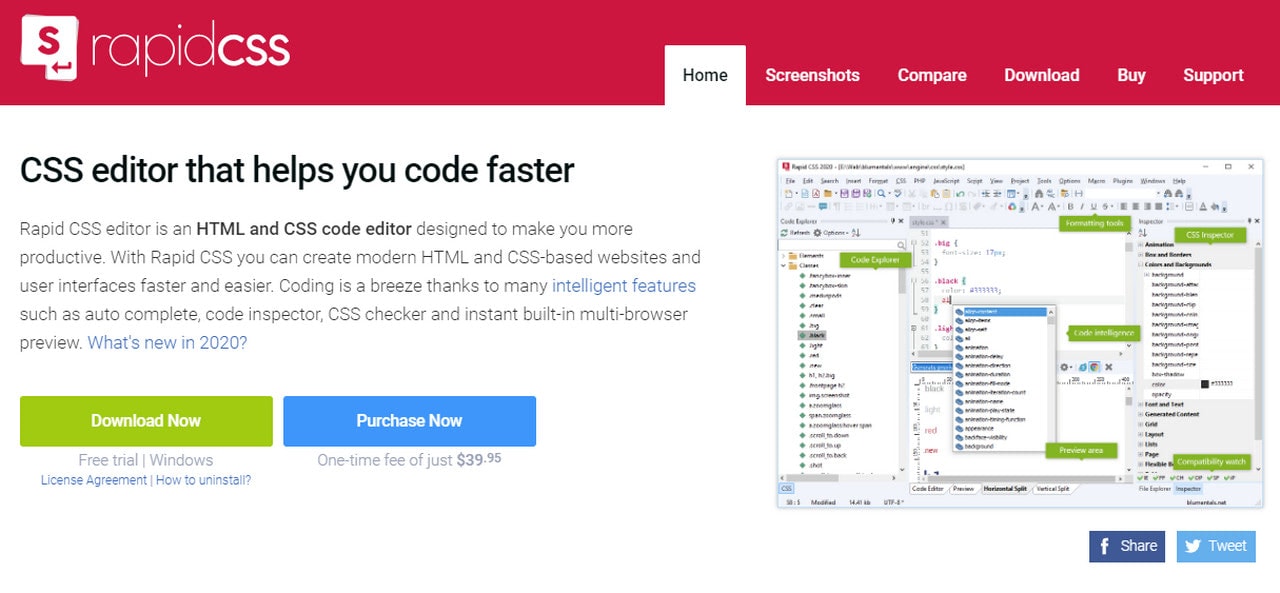Open the Compare menu item
1280x593 pixels.
[932, 75]
